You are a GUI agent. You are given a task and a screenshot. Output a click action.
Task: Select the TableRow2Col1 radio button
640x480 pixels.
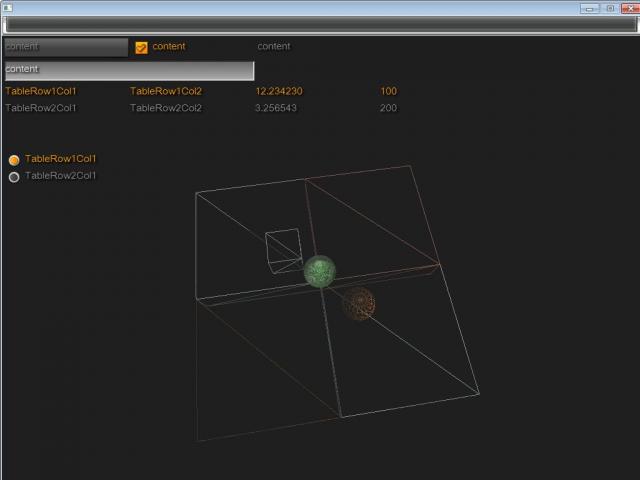[14, 177]
